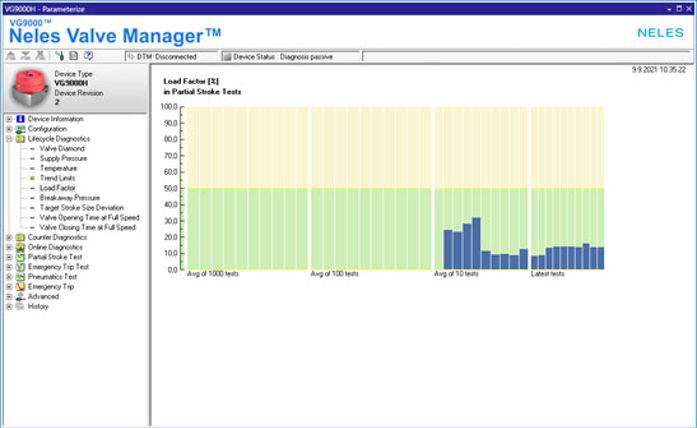Click the 'Latest tests' chart label
The height and width of the screenshot is (428, 697).
click(x=548, y=274)
